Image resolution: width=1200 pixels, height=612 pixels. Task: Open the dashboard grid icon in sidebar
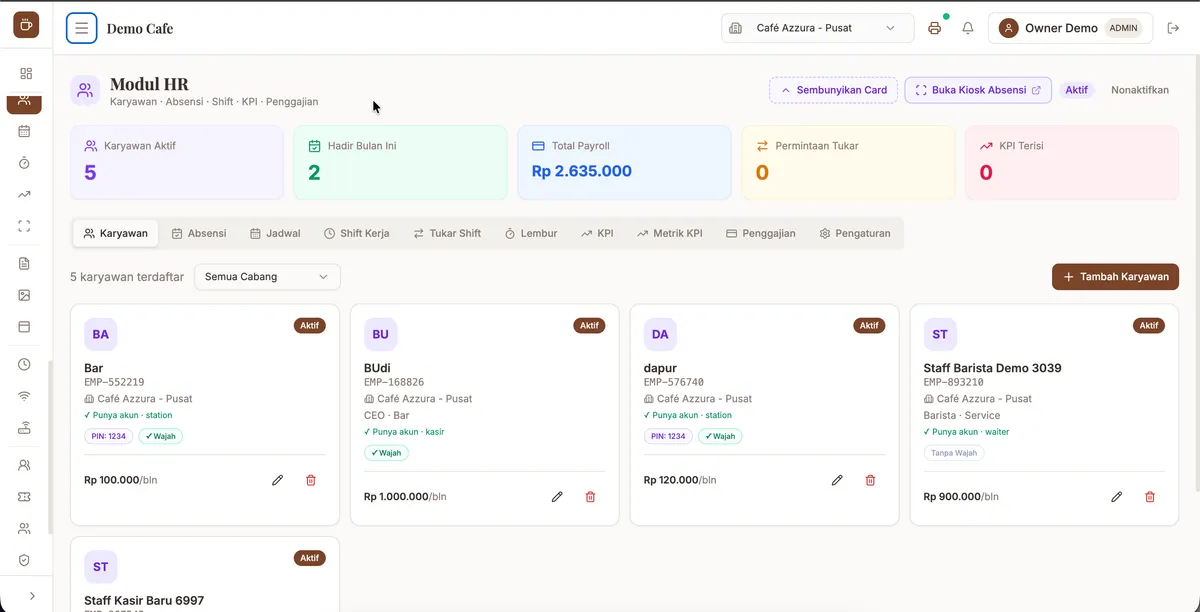tap(26, 73)
